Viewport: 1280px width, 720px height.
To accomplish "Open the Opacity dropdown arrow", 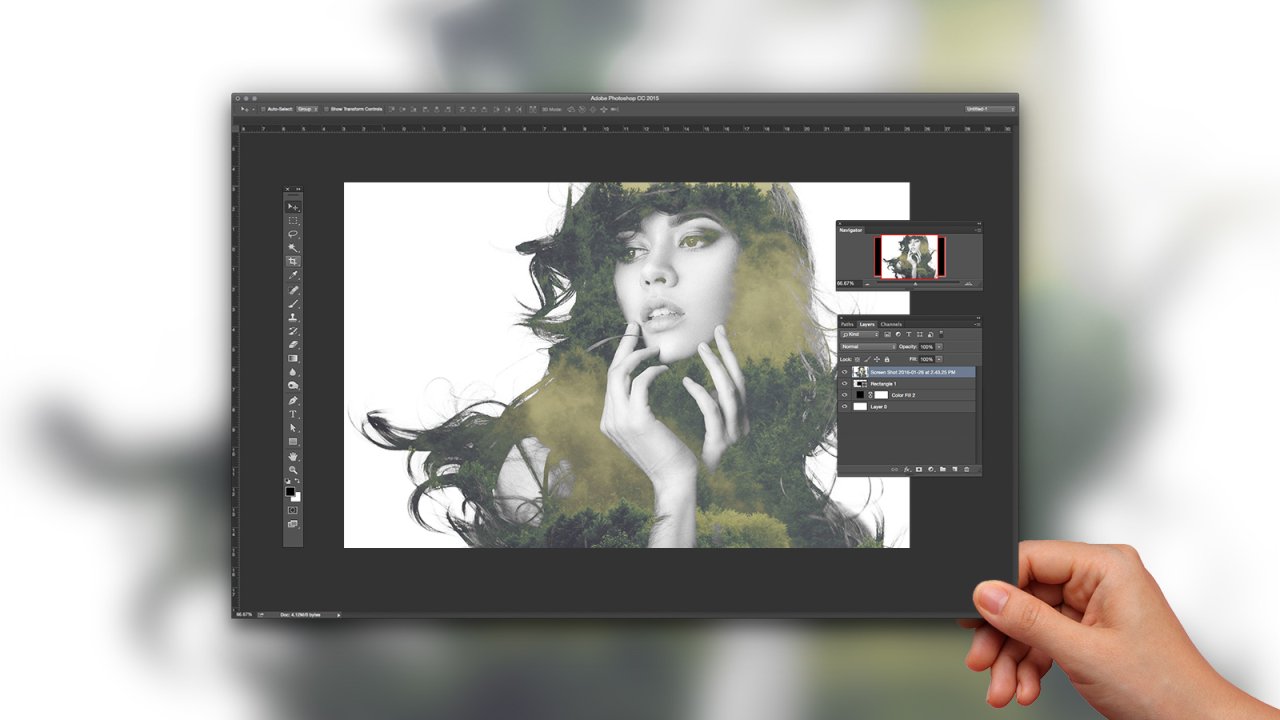I will 938,347.
